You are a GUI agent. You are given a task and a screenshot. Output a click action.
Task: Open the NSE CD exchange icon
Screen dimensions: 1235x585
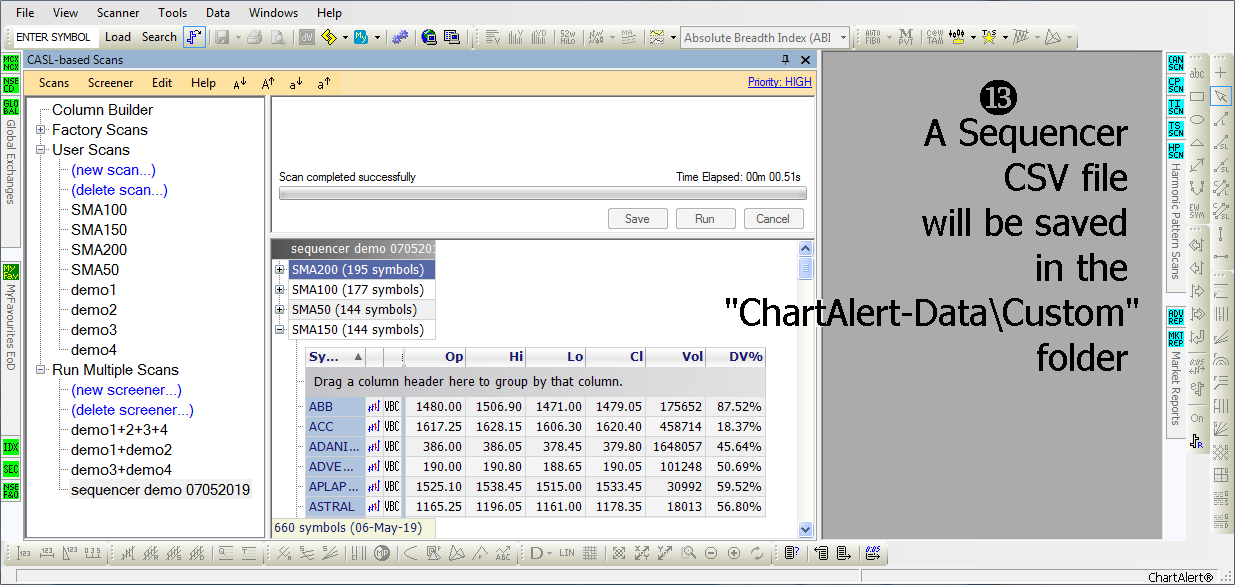pyautogui.click(x=11, y=83)
